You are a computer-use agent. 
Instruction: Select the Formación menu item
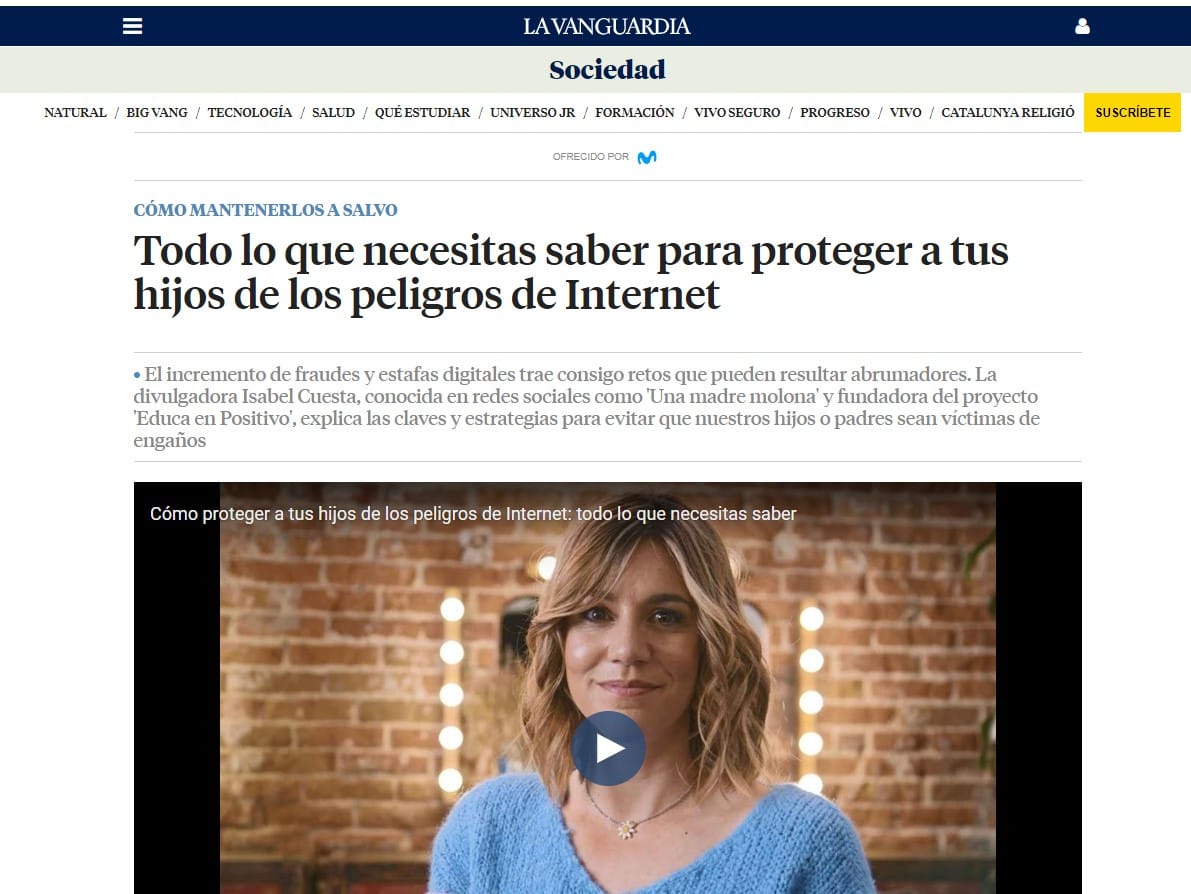coord(634,112)
